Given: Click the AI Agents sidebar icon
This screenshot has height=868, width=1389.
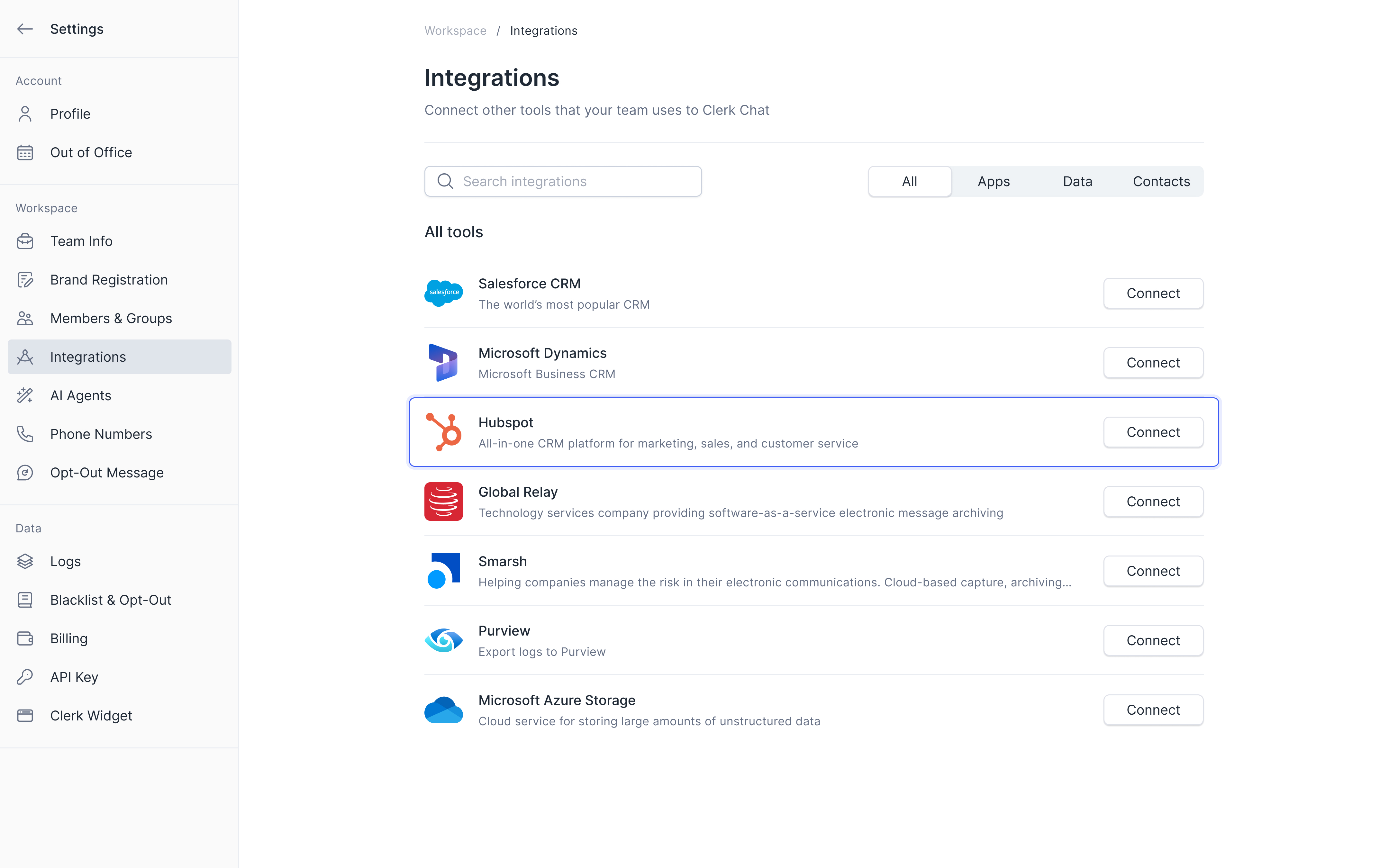Looking at the screenshot, I should [x=27, y=395].
